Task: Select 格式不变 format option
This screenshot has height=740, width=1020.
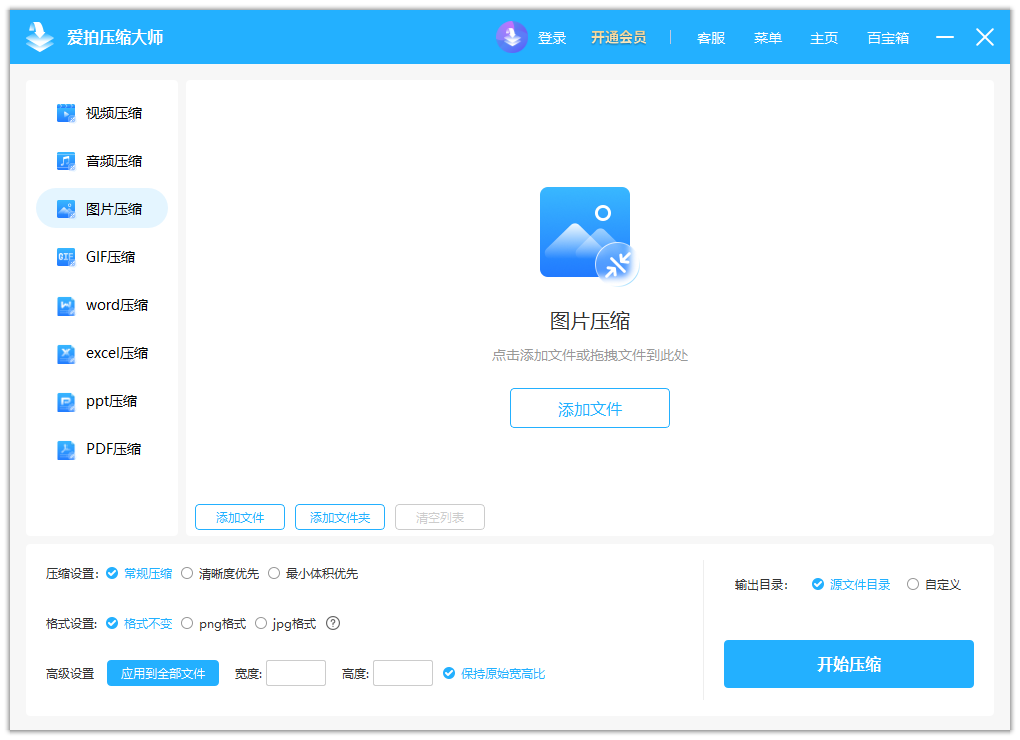Action: coord(139,623)
